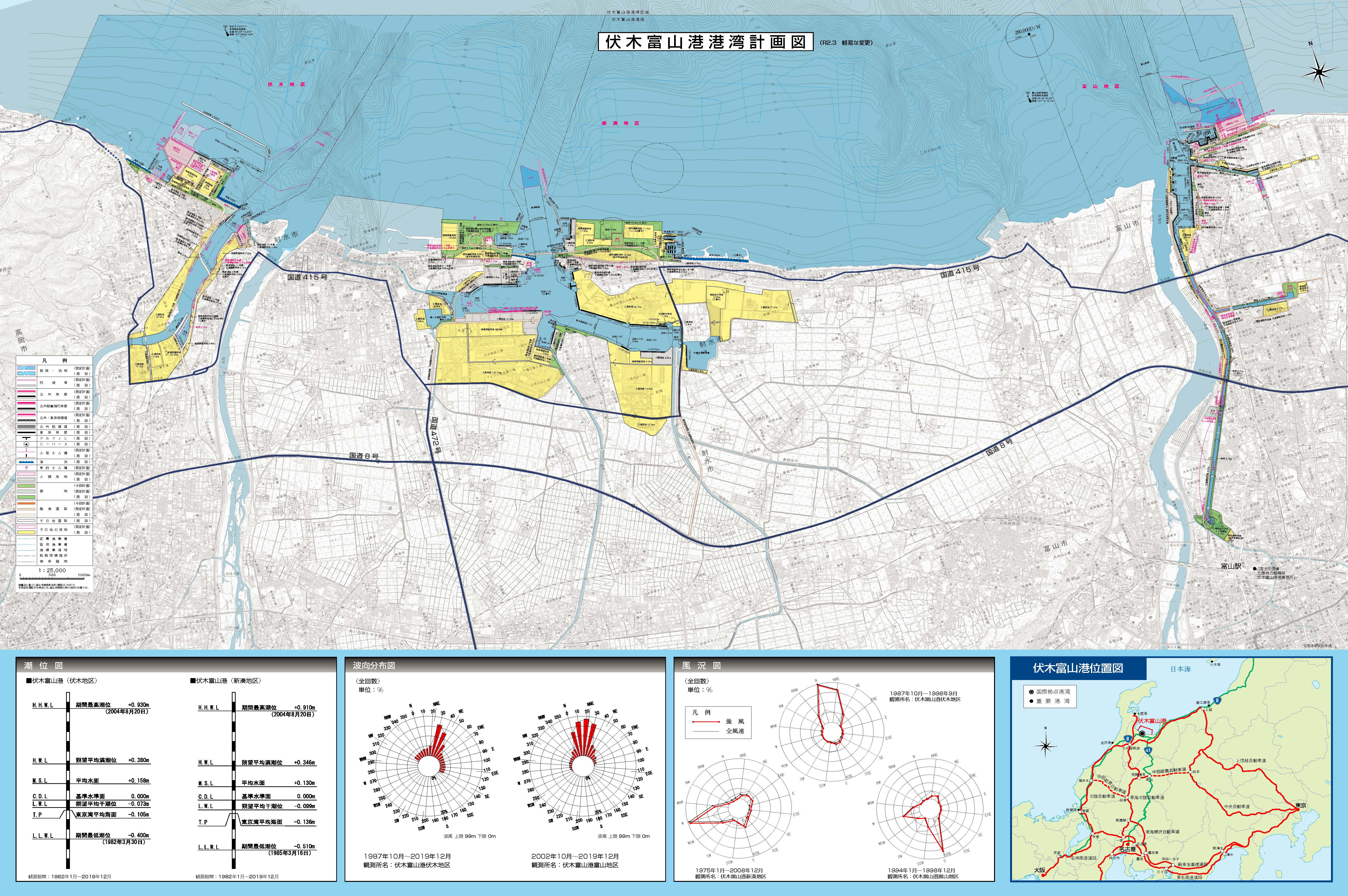Click the 富山駅 station label
The image size is (1348, 896).
point(1231,566)
